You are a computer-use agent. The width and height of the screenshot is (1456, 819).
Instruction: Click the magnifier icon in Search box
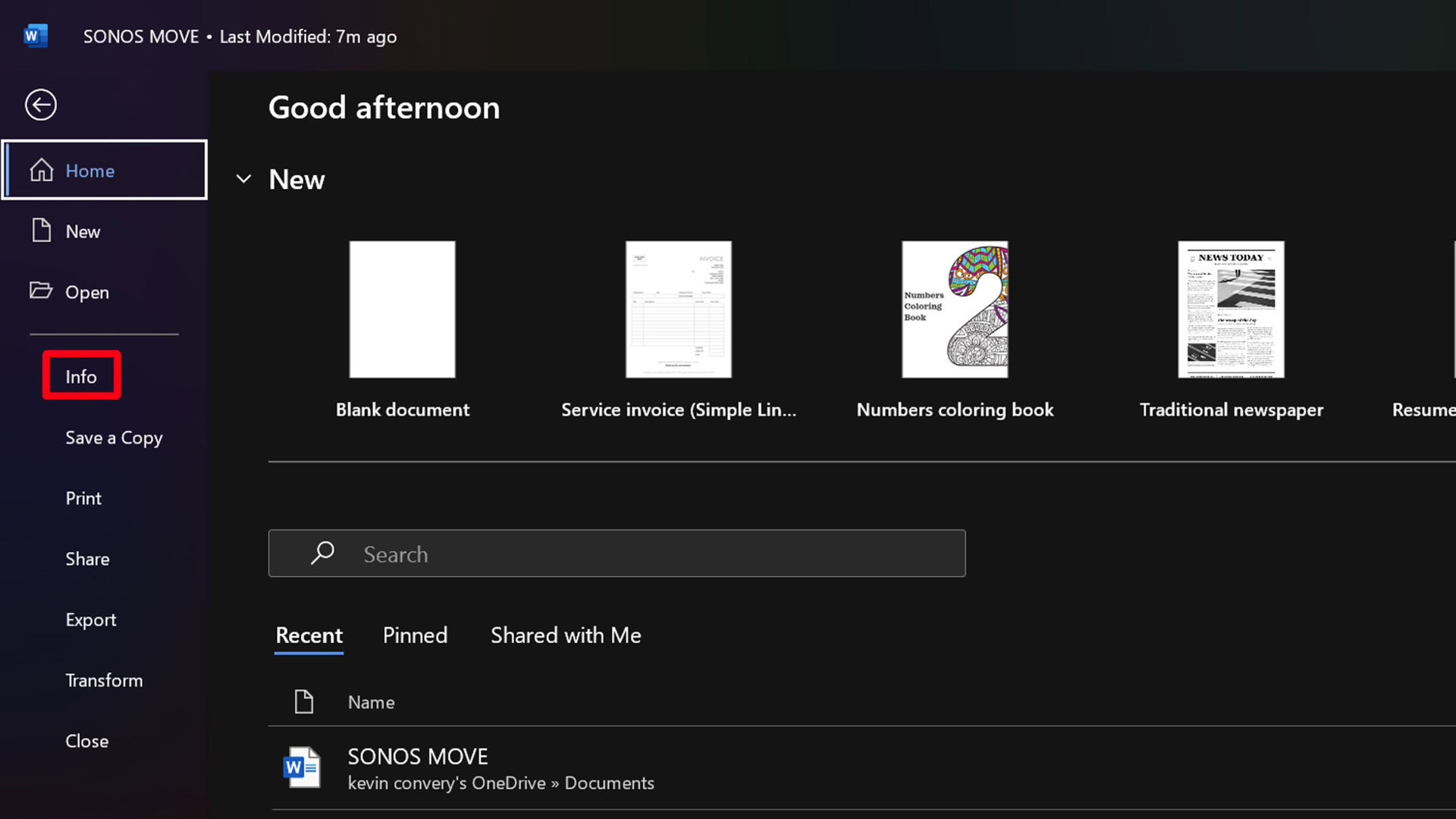tap(322, 553)
